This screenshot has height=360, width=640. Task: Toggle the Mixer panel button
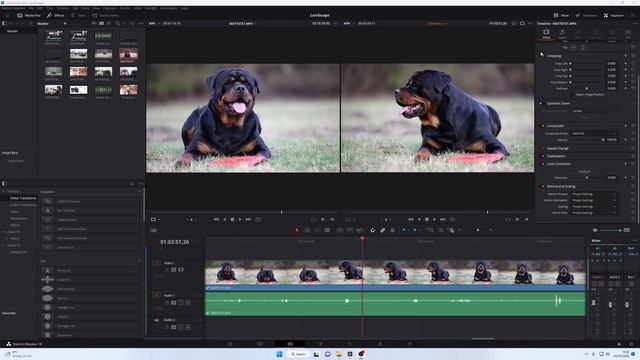pyautogui.click(x=561, y=16)
